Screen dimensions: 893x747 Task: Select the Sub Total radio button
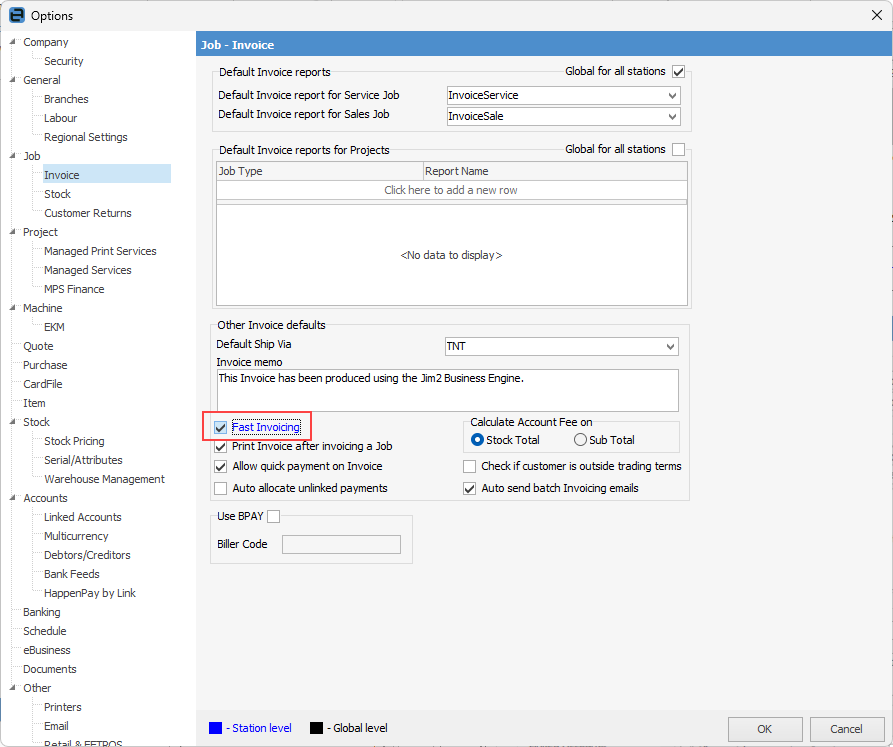coord(580,440)
